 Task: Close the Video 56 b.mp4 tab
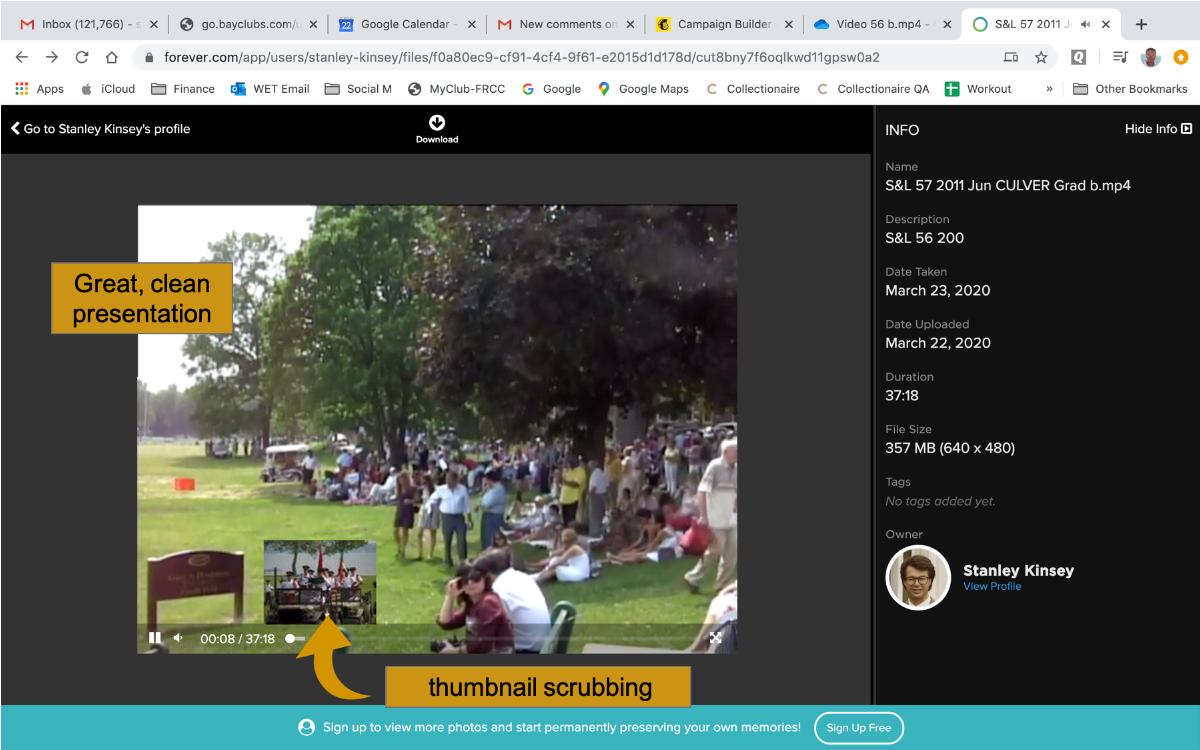click(x=946, y=24)
